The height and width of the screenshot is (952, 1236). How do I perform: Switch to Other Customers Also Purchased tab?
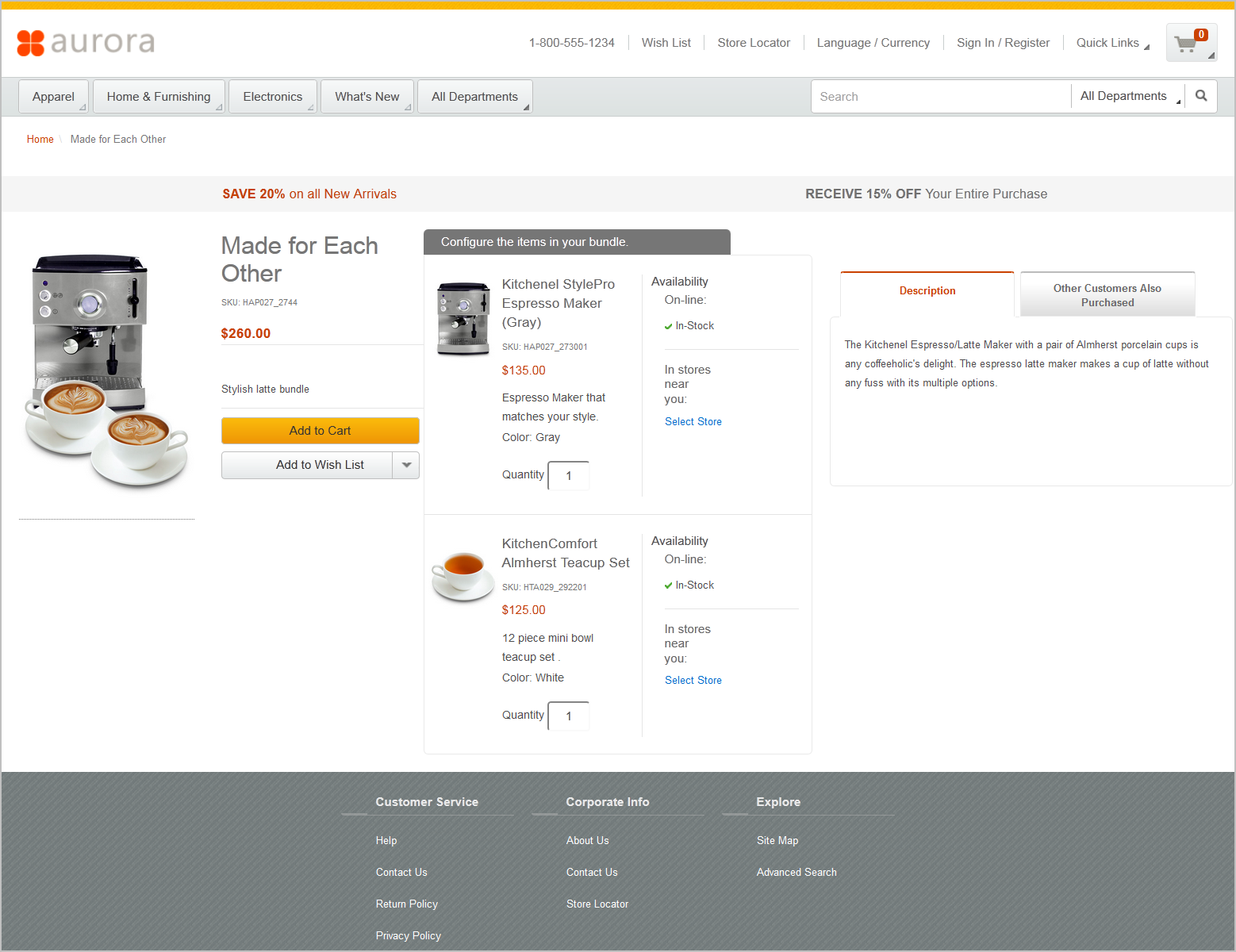(1107, 294)
